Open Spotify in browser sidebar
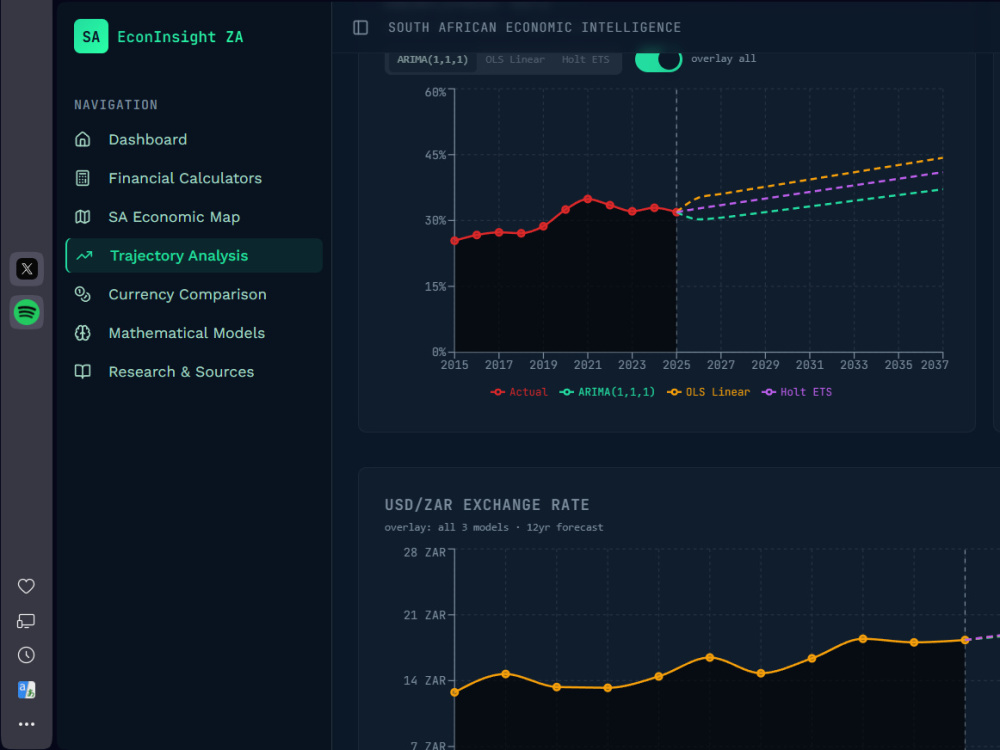Viewport: 1000px width, 750px height. pyautogui.click(x=27, y=312)
